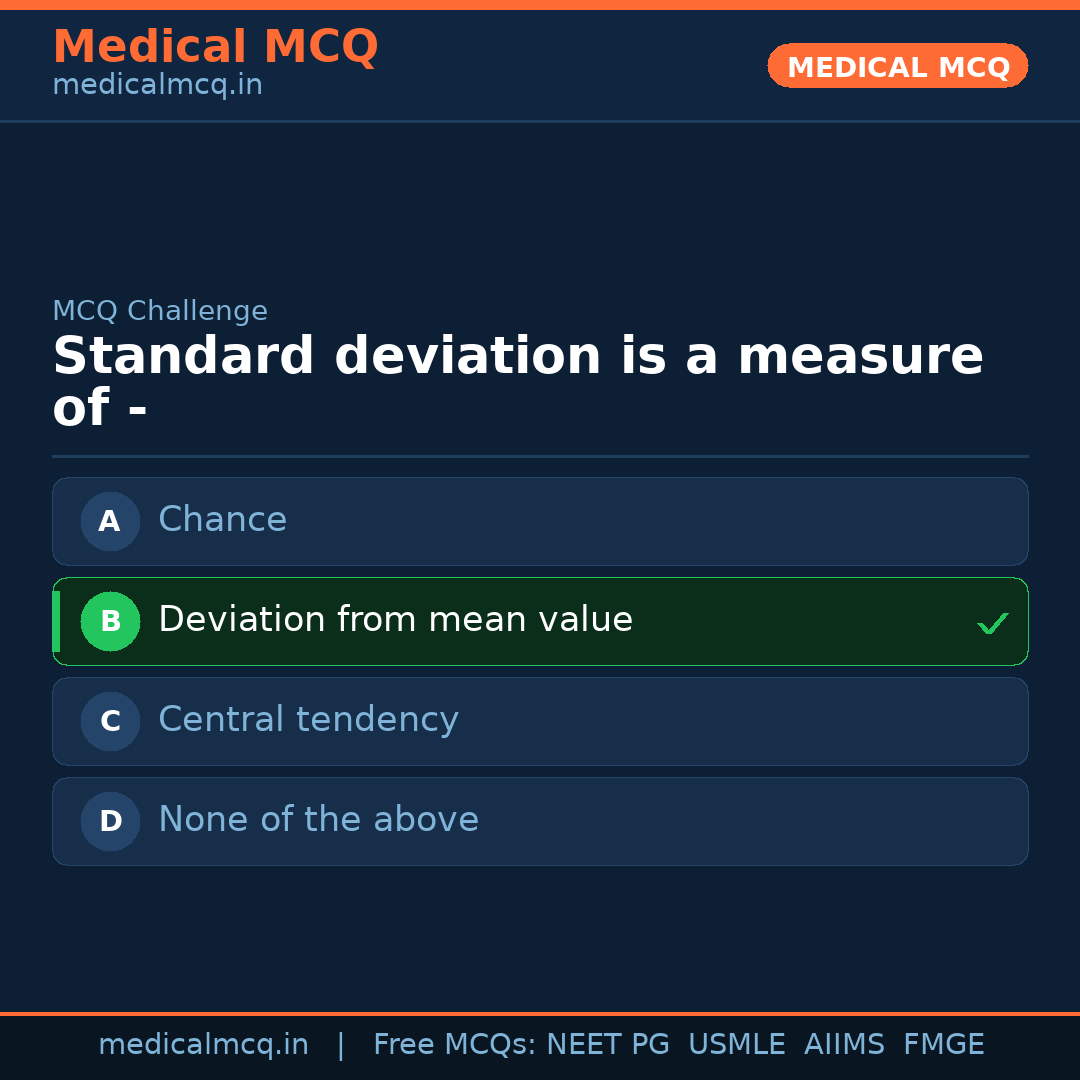Viewport: 1080px width, 1080px height.
Task: Open the medicalmcq.in link under the logo
Action: (x=156, y=84)
